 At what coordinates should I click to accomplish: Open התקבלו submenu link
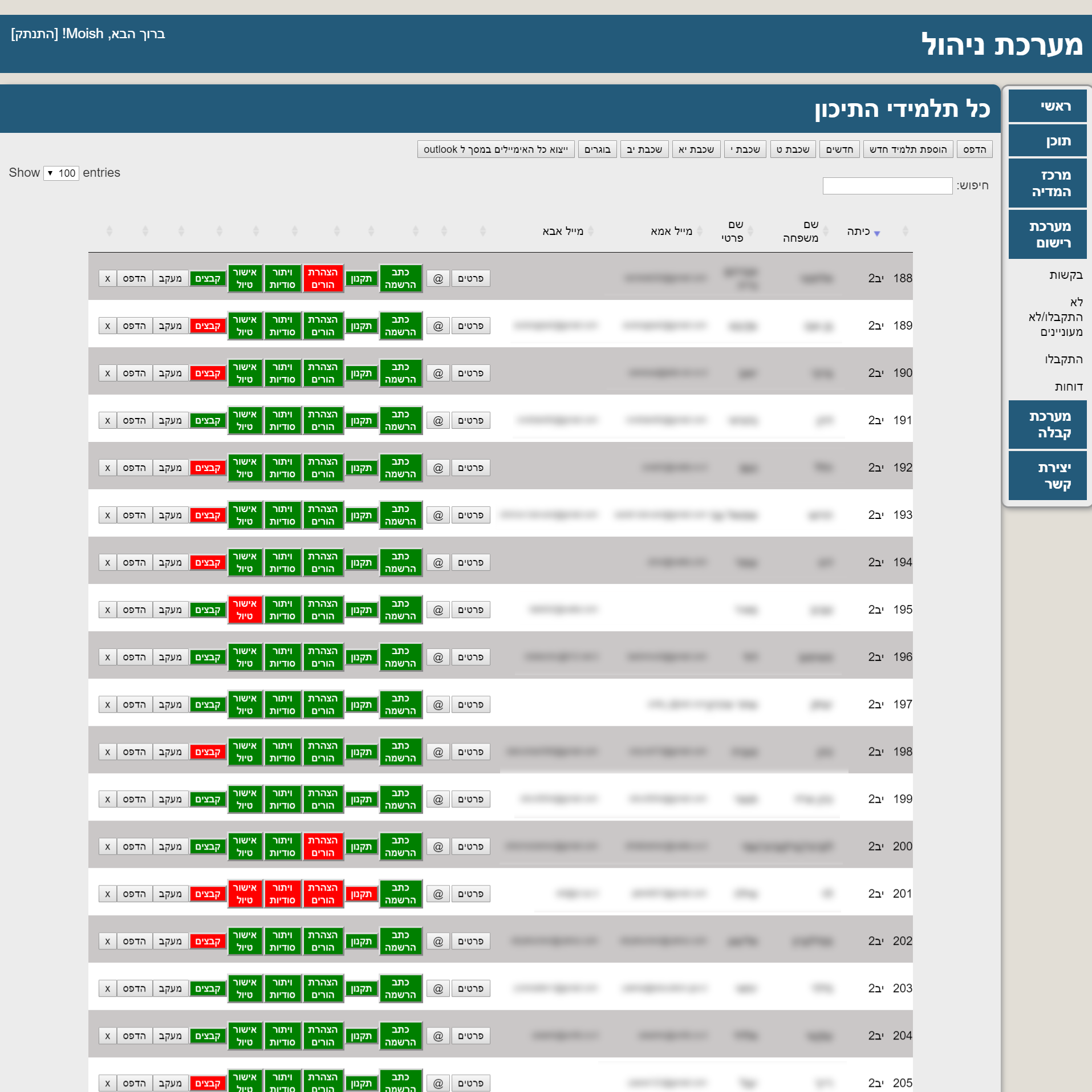coord(1063,359)
